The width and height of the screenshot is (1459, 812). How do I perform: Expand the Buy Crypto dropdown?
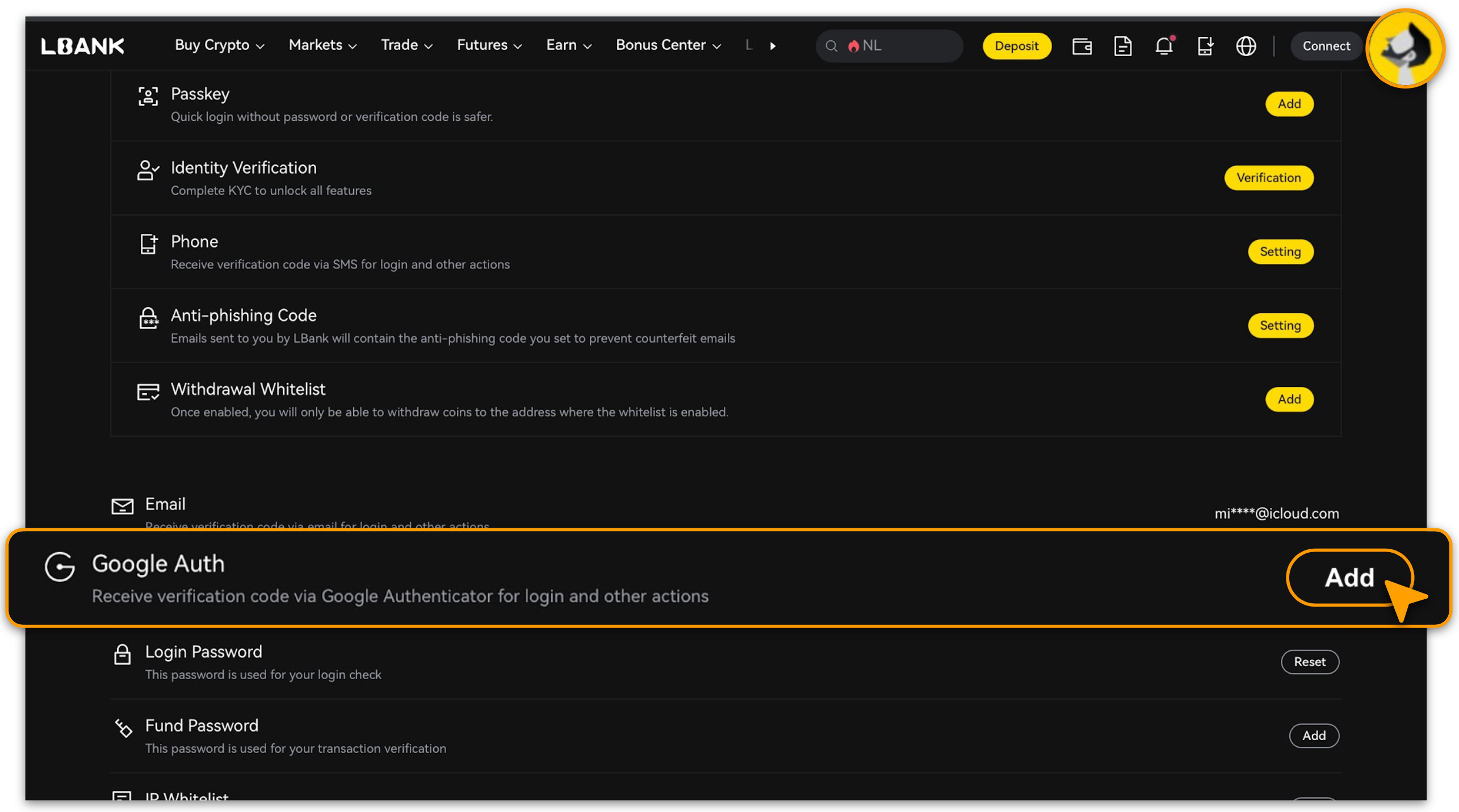[x=219, y=45]
